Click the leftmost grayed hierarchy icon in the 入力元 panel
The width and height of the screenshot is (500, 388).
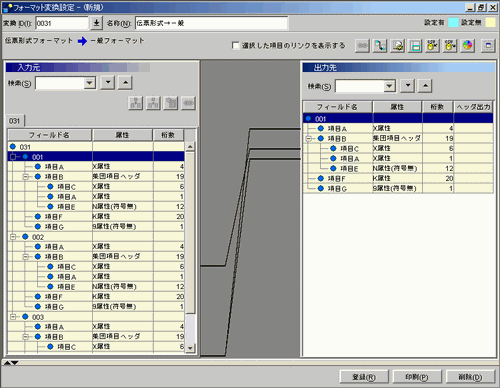pyautogui.click(x=136, y=103)
